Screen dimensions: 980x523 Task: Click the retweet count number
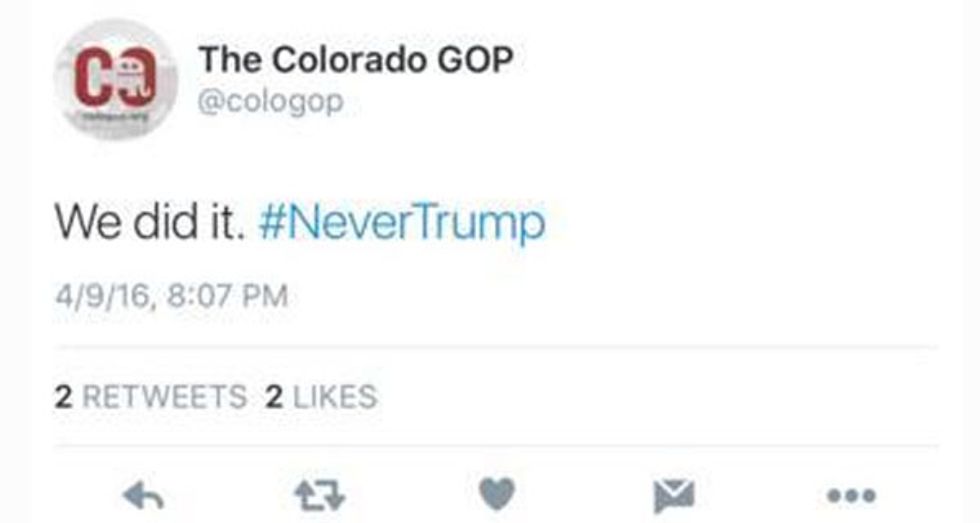pos(63,397)
